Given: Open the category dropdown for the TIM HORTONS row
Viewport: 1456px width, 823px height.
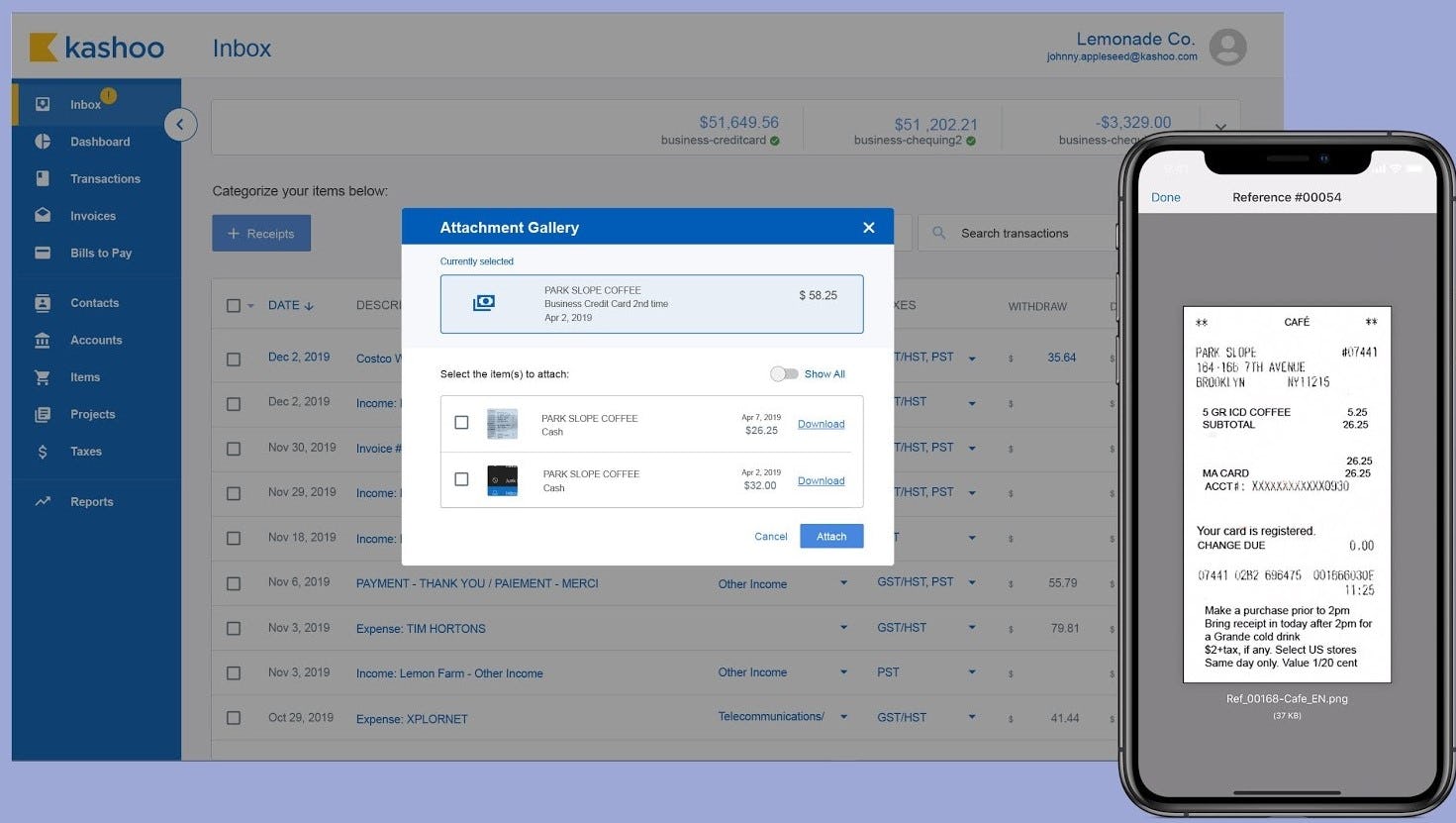Looking at the screenshot, I should click(843, 627).
